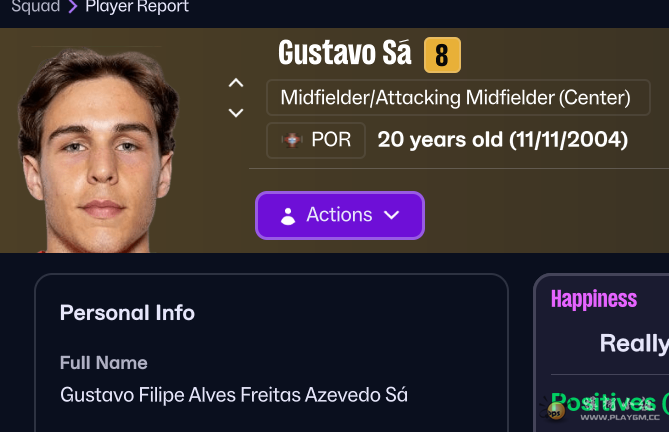Image resolution: width=669 pixels, height=432 pixels.
Task: Click the Personal Info section heading
Action: [127, 313]
